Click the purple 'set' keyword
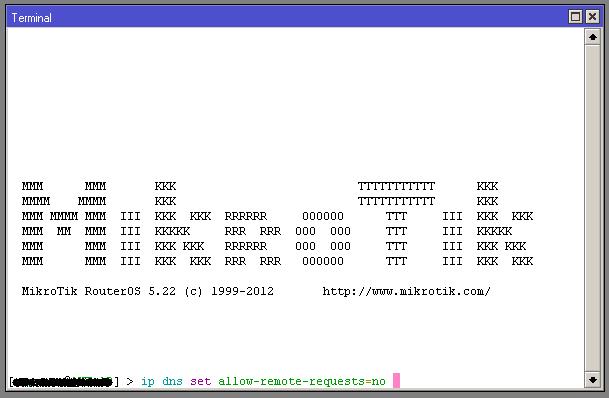The height and width of the screenshot is (398, 609). coord(200,381)
